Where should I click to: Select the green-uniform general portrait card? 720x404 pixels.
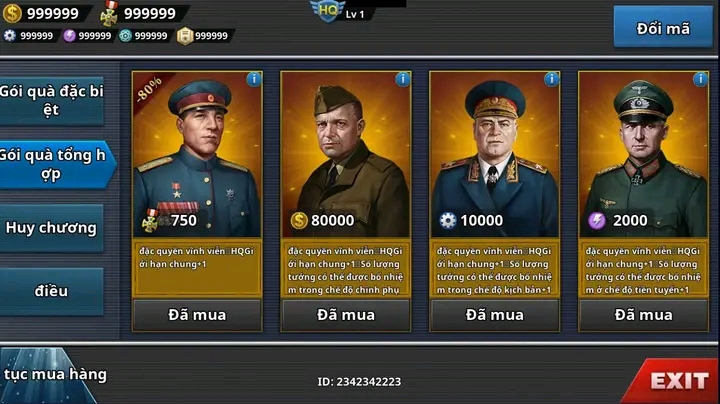(x=643, y=154)
